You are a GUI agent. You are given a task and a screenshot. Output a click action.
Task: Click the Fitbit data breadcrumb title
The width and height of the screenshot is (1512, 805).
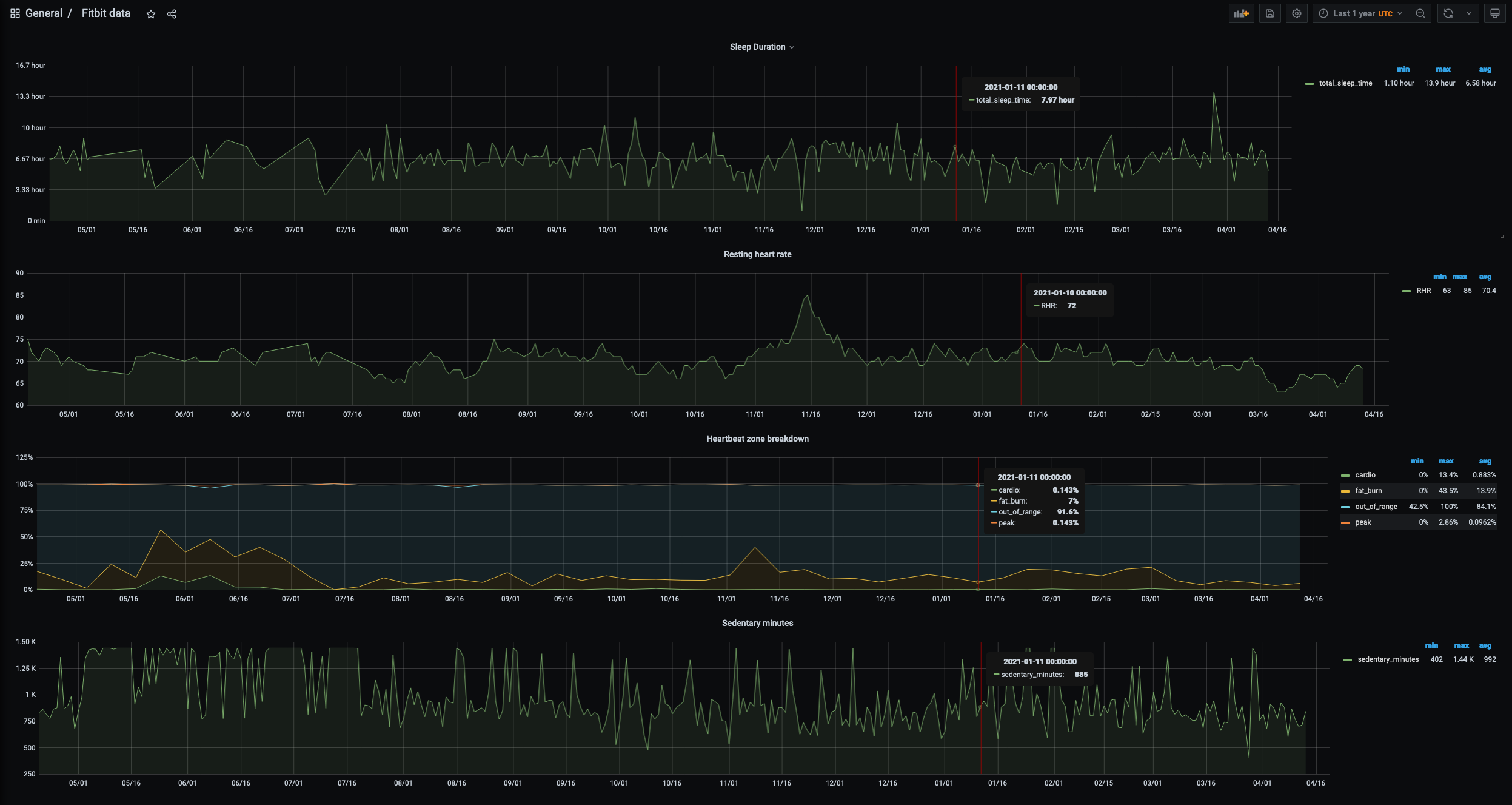[x=106, y=13]
